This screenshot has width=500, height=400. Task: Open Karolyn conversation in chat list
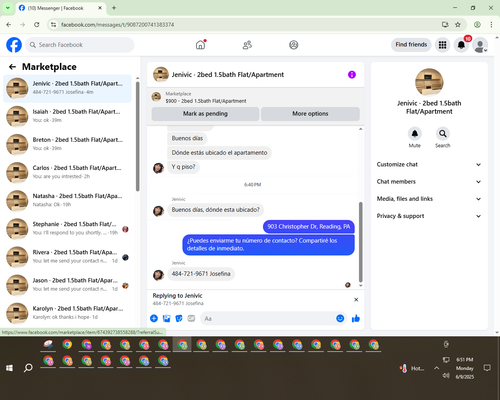[x=68, y=313]
